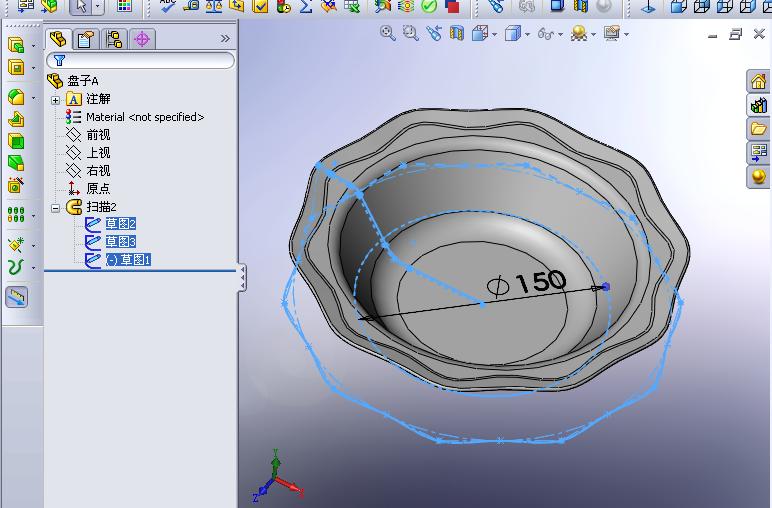This screenshot has width=772, height=508.
Task: Select the Draft feature tool
Action: click(16, 163)
